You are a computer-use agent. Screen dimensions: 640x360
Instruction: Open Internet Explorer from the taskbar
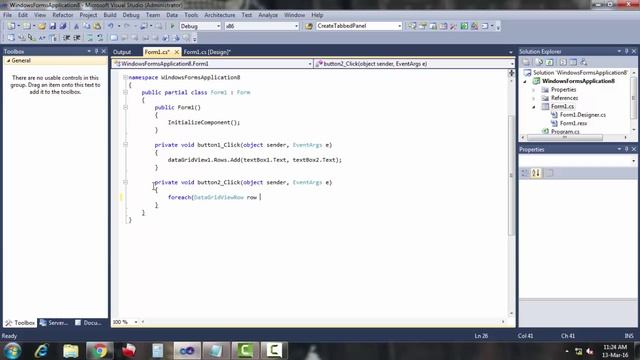42,351
